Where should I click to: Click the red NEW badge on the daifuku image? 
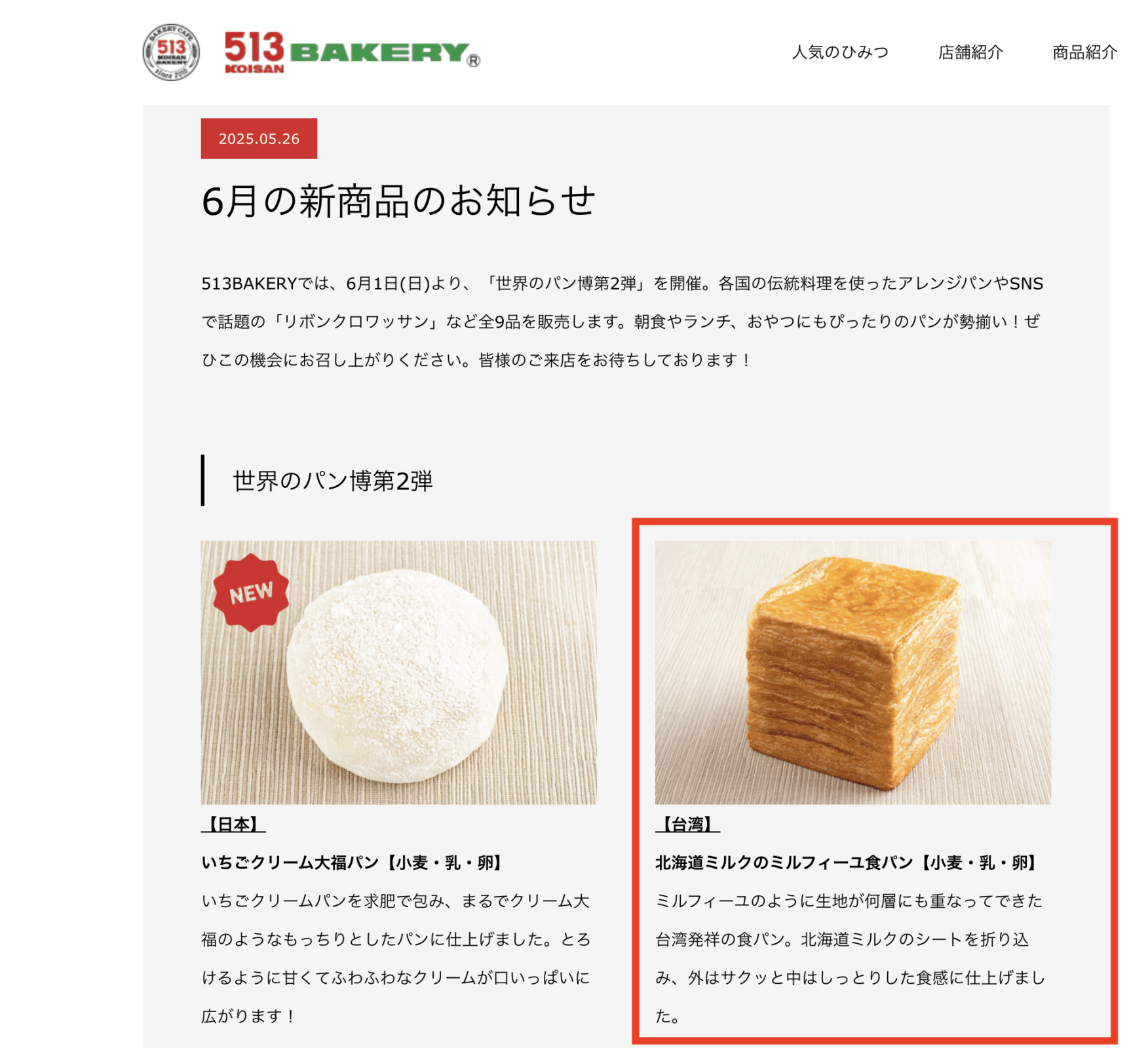(x=251, y=593)
